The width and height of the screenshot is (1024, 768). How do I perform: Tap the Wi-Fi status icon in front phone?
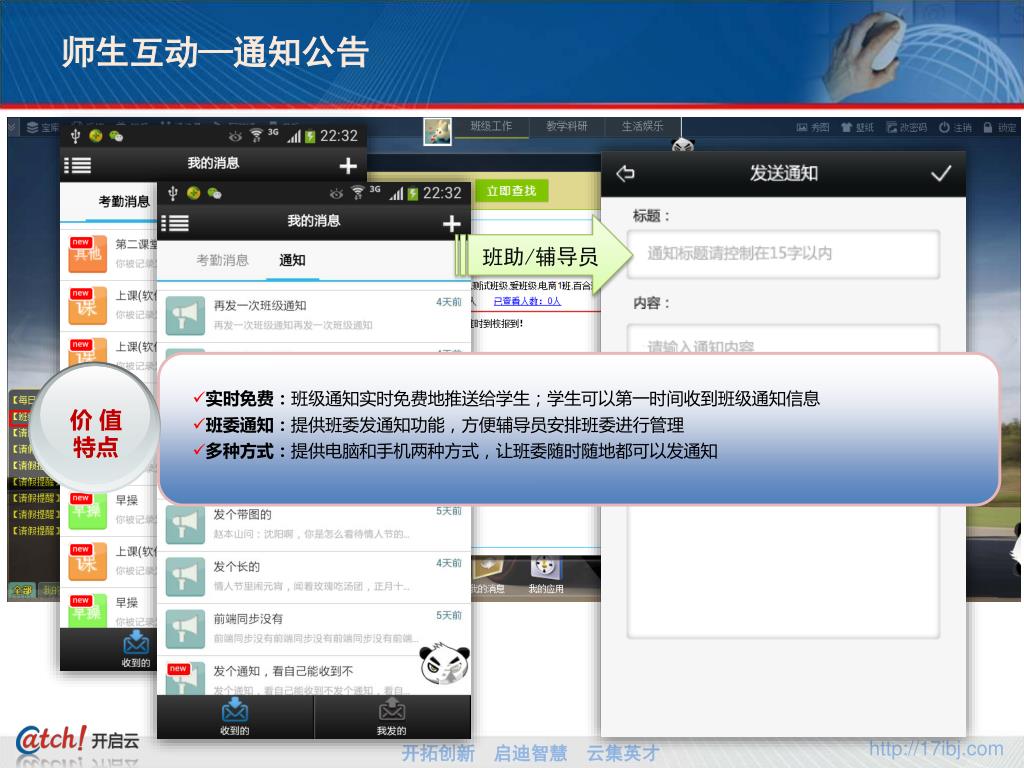tap(357, 193)
